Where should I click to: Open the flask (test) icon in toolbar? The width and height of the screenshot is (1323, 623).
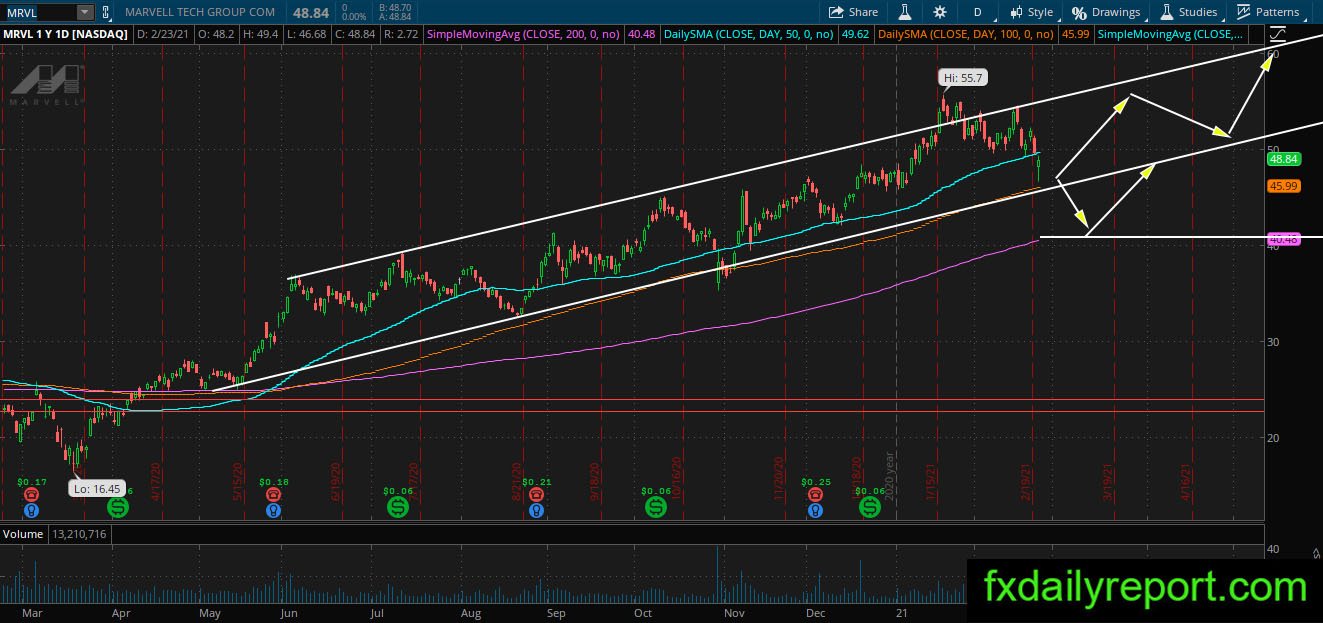pos(904,12)
